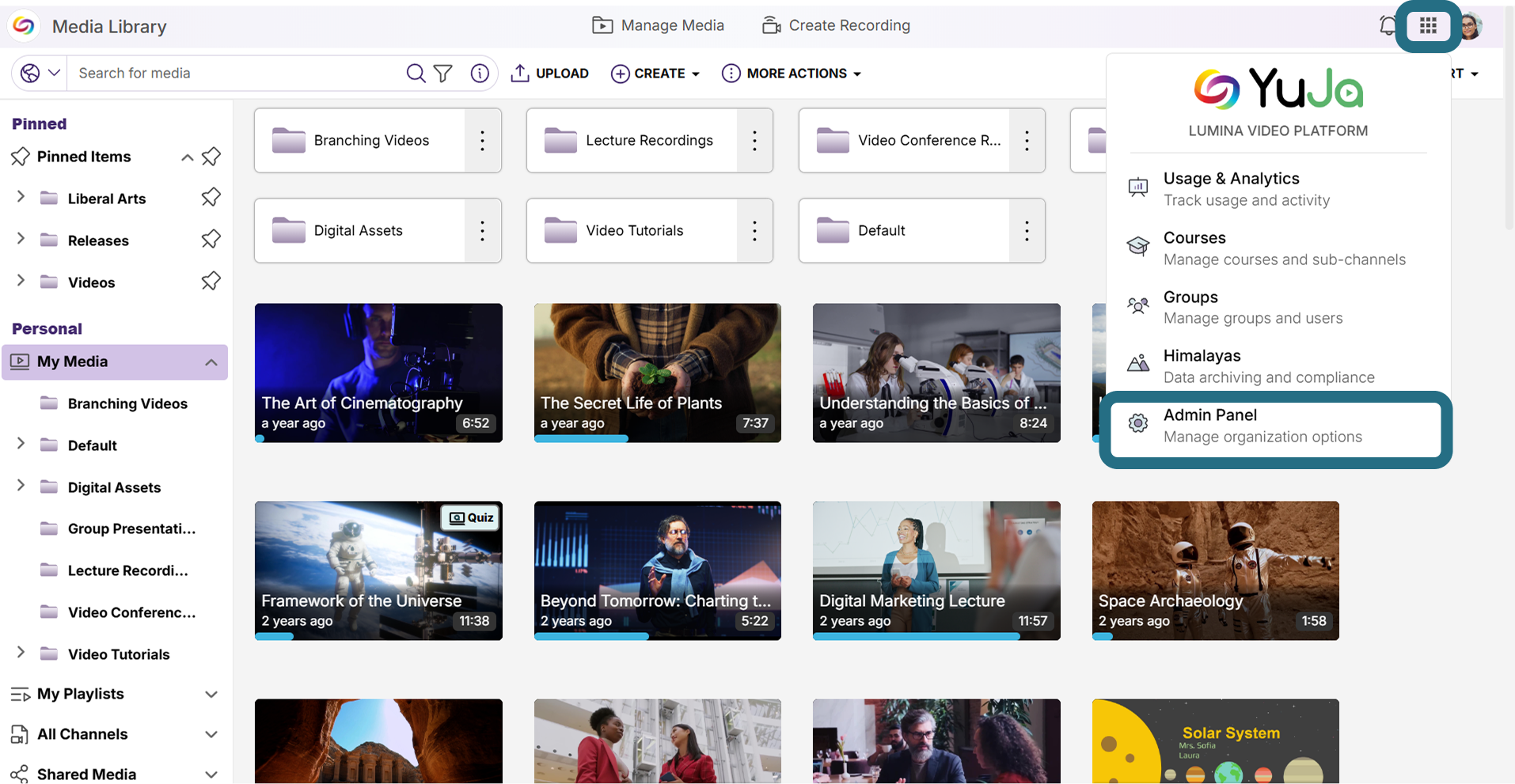
Task: Expand the Liberal Arts folder tree
Action: (21, 197)
